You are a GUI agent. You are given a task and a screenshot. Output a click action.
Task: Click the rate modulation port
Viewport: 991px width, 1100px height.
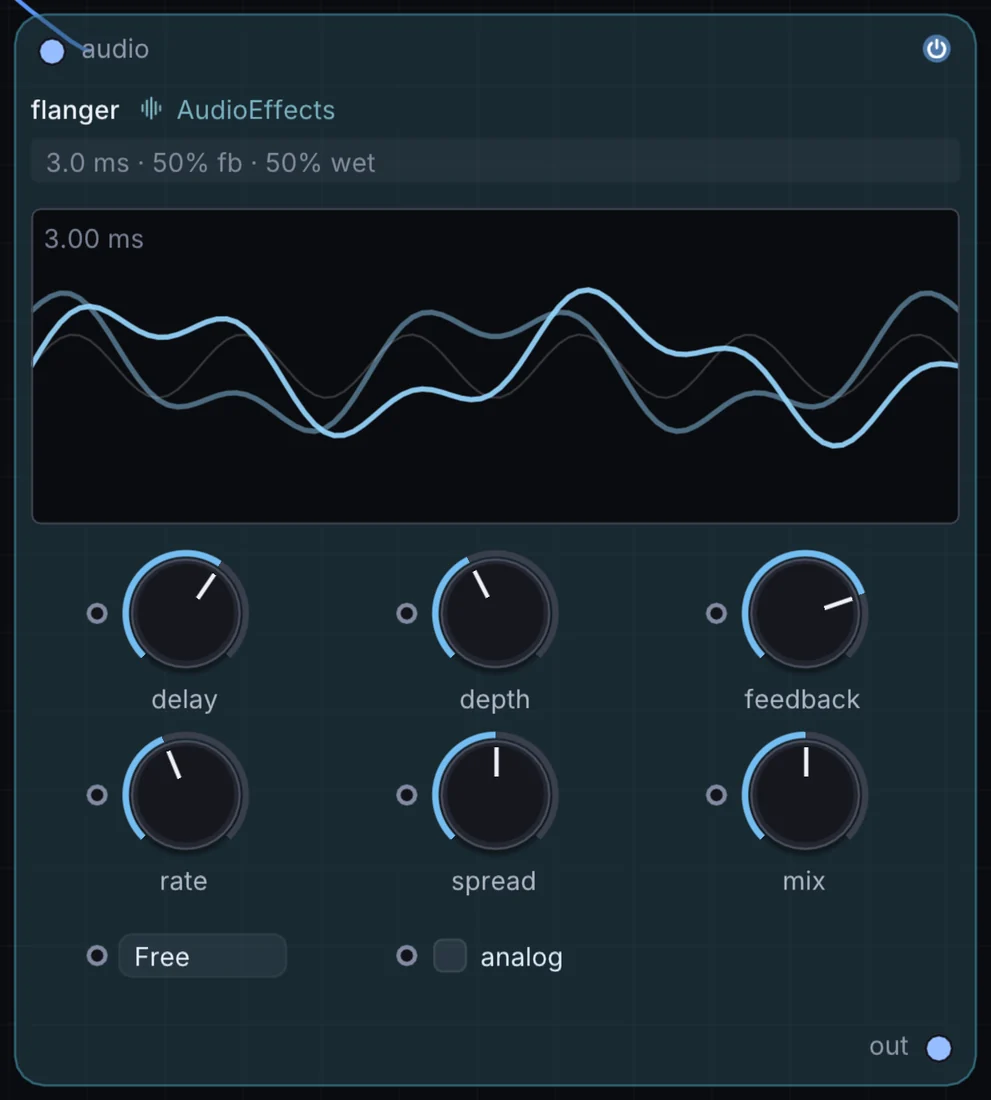(x=97, y=795)
